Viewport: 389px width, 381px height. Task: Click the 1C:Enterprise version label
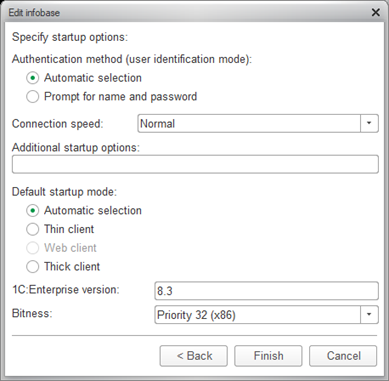(x=66, y=289)
